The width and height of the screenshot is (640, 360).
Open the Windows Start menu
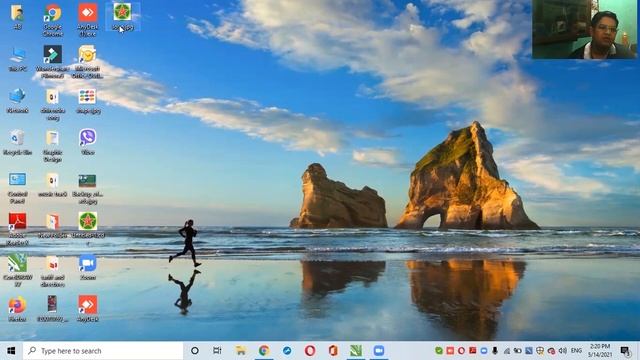tap(11, 351)
